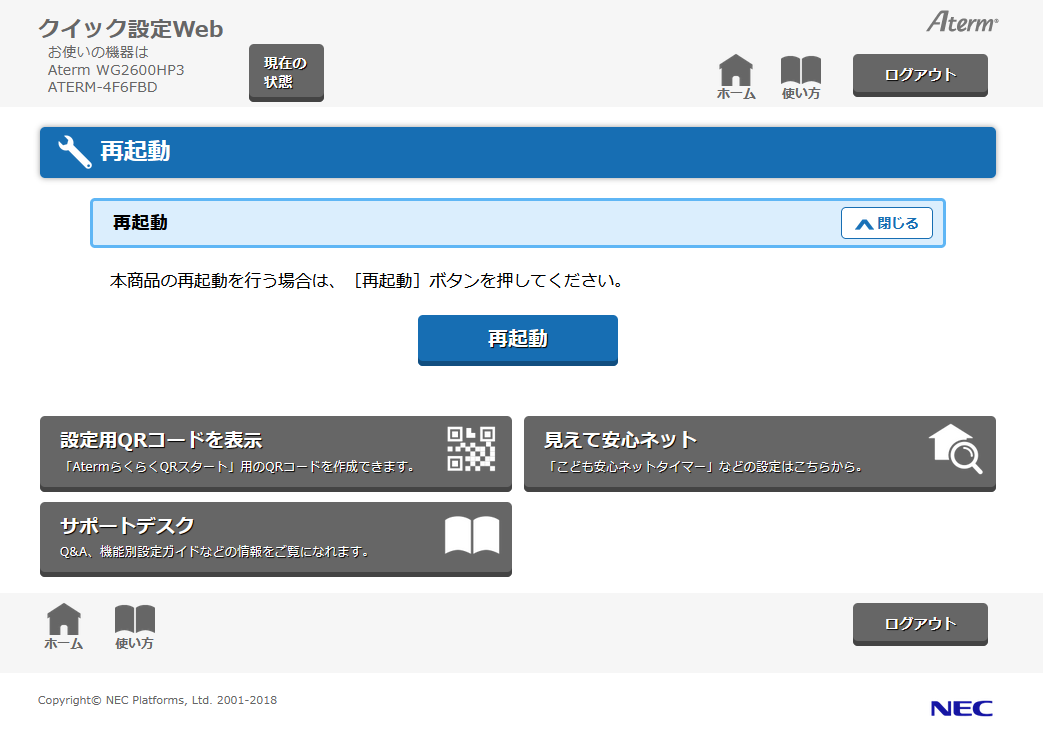Open the 現在の状態 status button

coord(286,73)
